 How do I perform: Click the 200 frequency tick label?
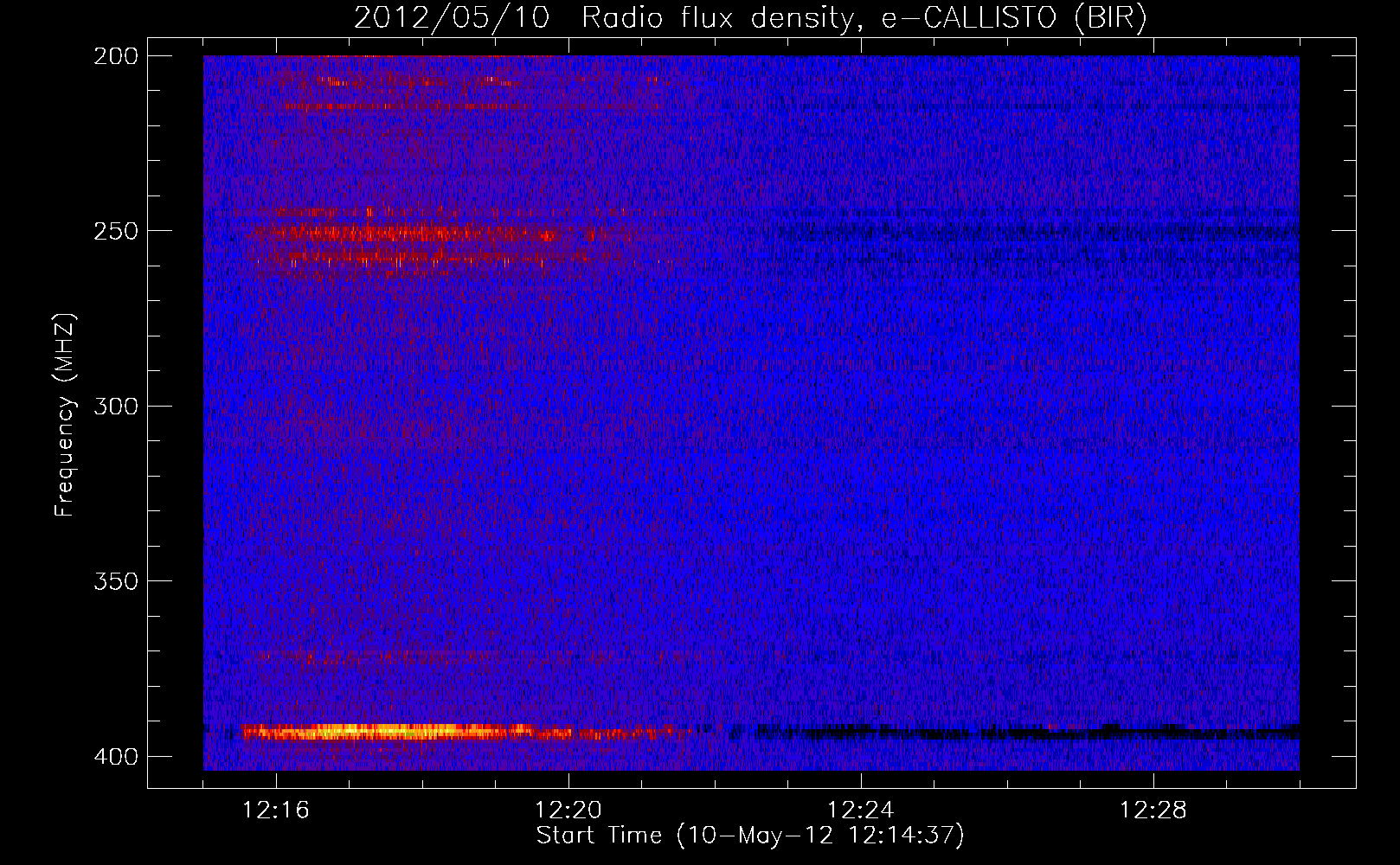click(116, 56)
